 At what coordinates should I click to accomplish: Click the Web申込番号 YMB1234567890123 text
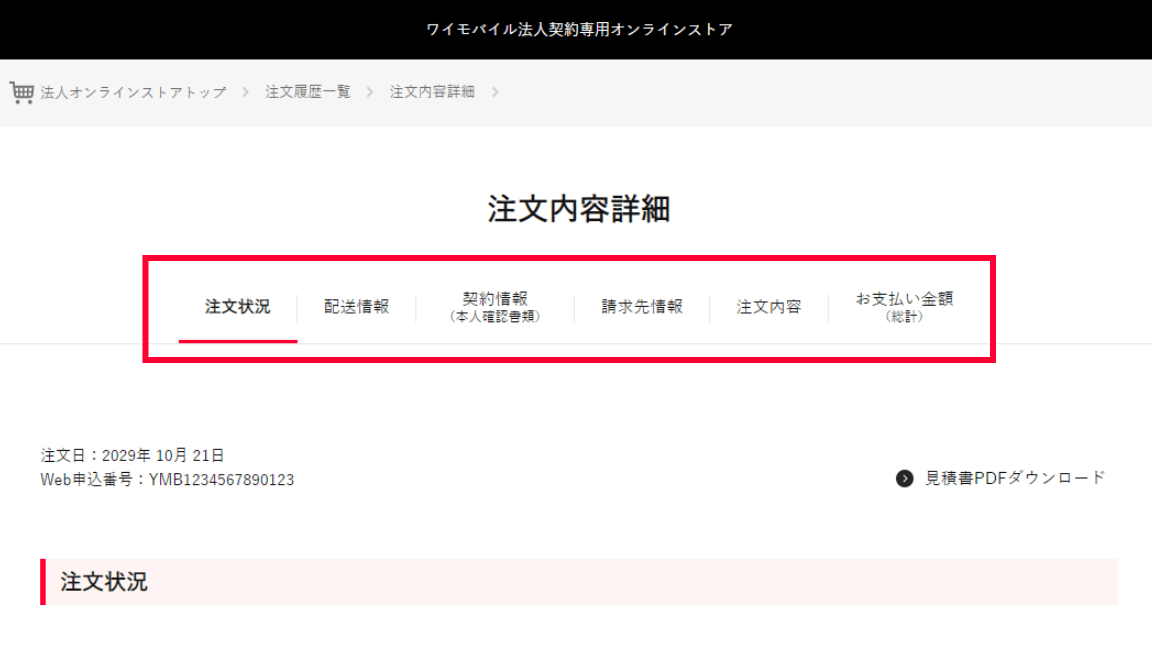tap(167, 480)
